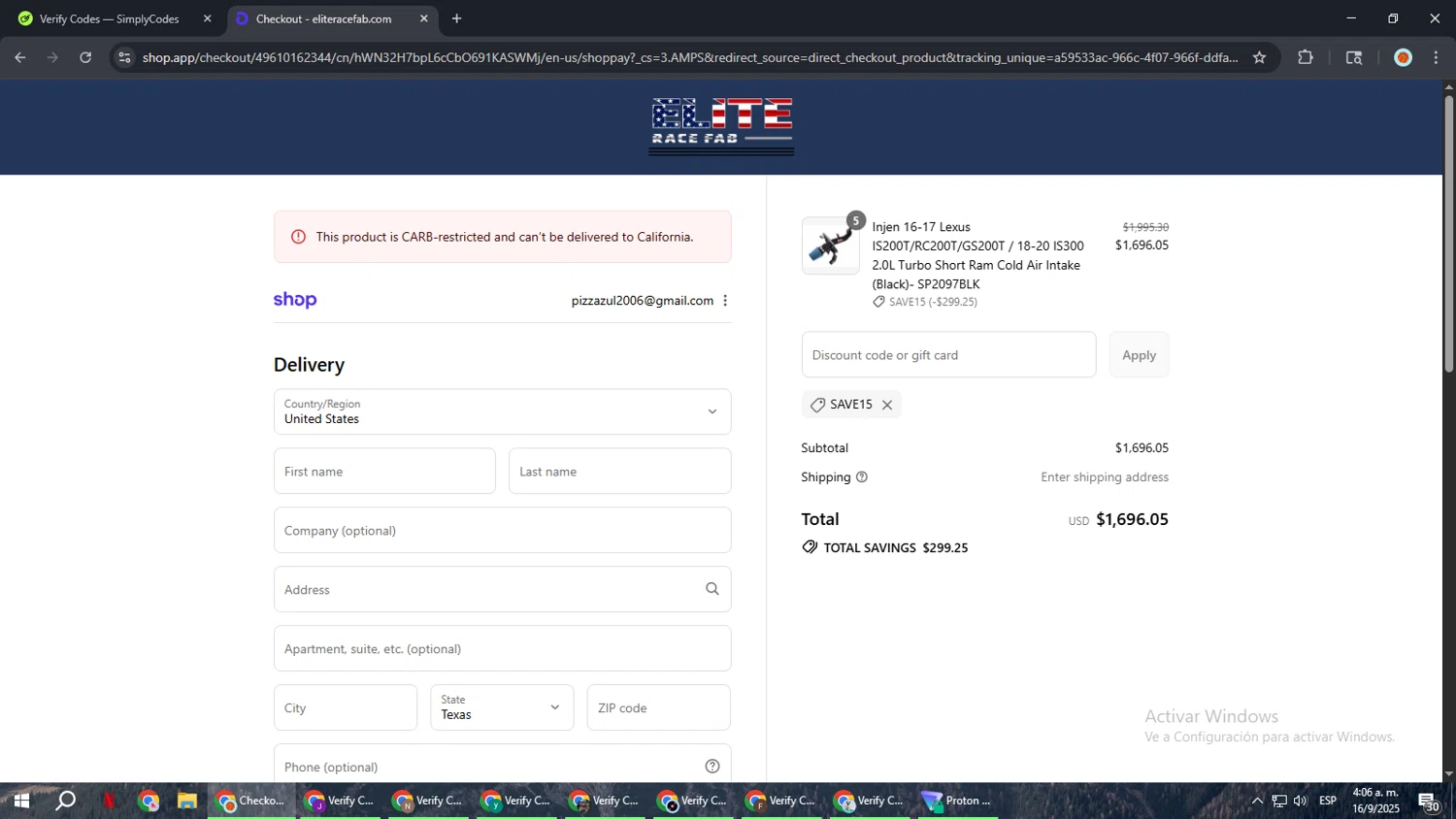Open the network icon in the tray
Image resolution: width=1456 pixels, height=819 pixels.
[x=1279, y=801]
